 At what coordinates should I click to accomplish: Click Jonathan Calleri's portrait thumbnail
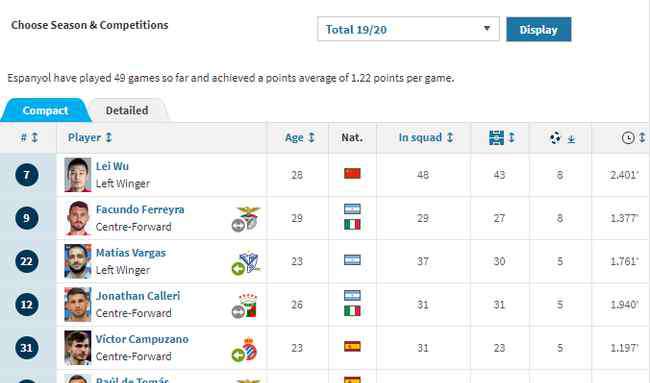pos(78,305)
